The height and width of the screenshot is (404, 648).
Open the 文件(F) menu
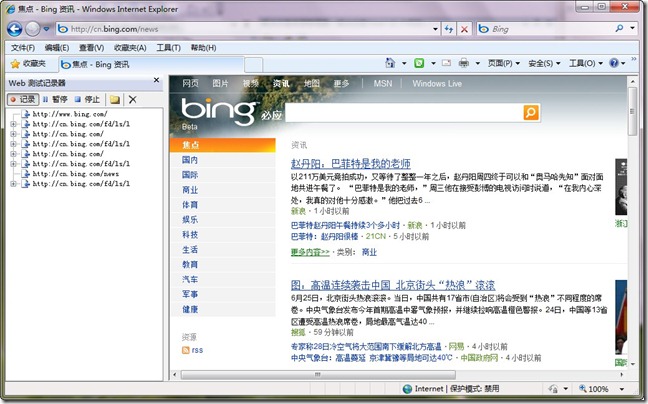(23, 48)
